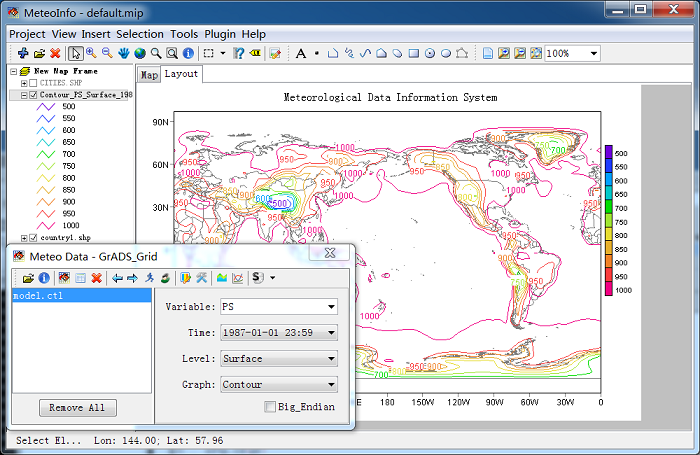The width and height of the screenshot is (700, 455).
Task: Click the Section Plot chart icon
Action: [238, 278]
